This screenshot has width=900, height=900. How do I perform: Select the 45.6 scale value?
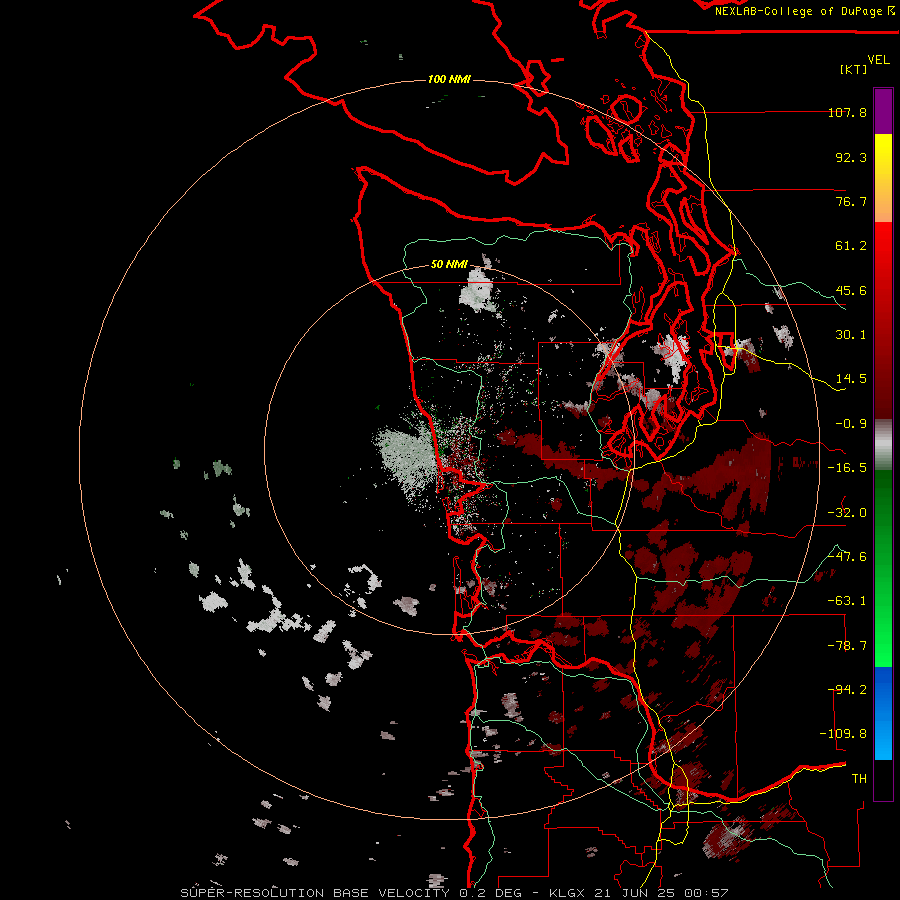pyautogui.click(x=851, y=290)
